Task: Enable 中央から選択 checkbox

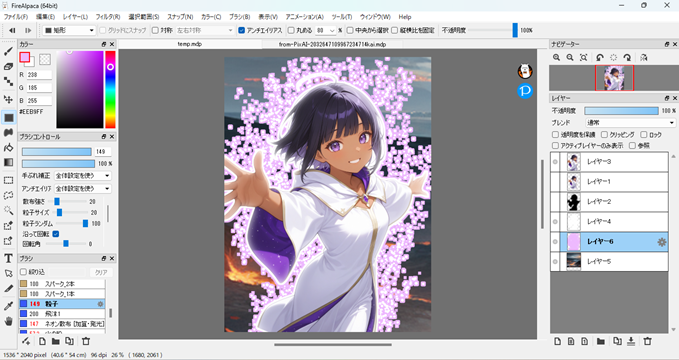Action: click(x=350, y=30)
